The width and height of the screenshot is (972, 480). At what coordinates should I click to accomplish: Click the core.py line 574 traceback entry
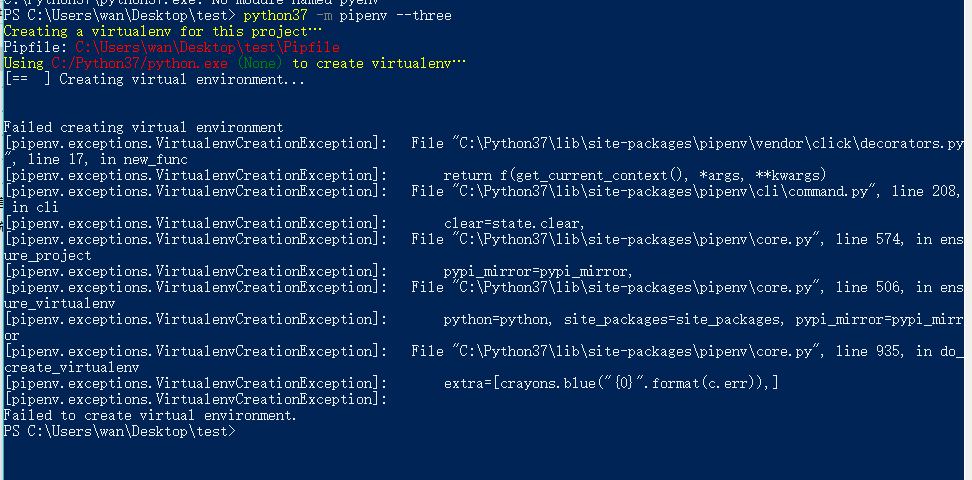(x=650, y=240)
